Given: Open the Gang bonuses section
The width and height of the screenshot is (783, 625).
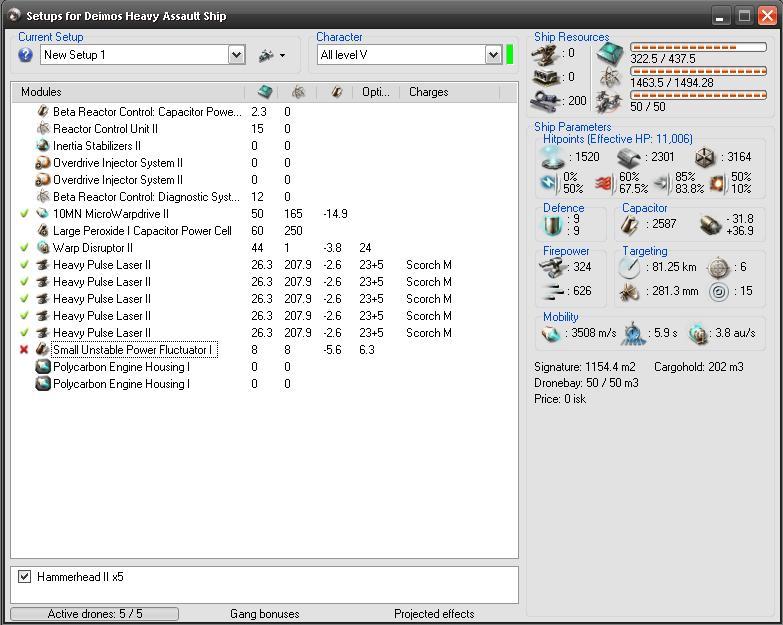Looking at the screenshot, I should (265, 614).
